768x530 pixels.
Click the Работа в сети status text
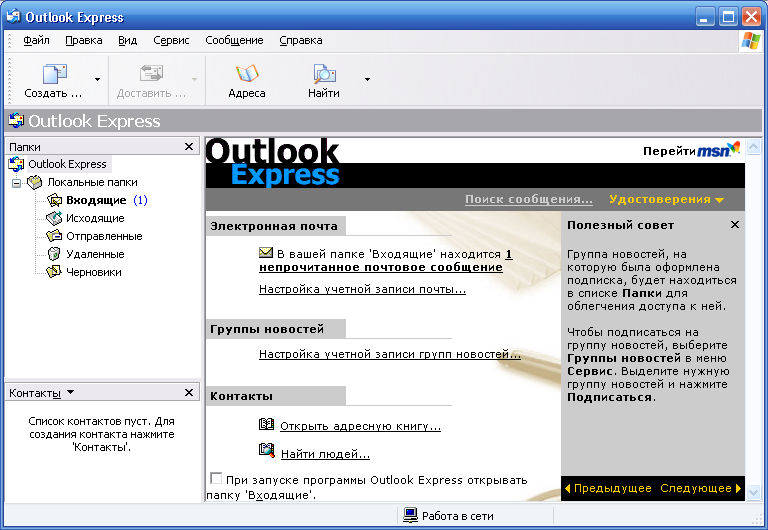coord(457,516)
